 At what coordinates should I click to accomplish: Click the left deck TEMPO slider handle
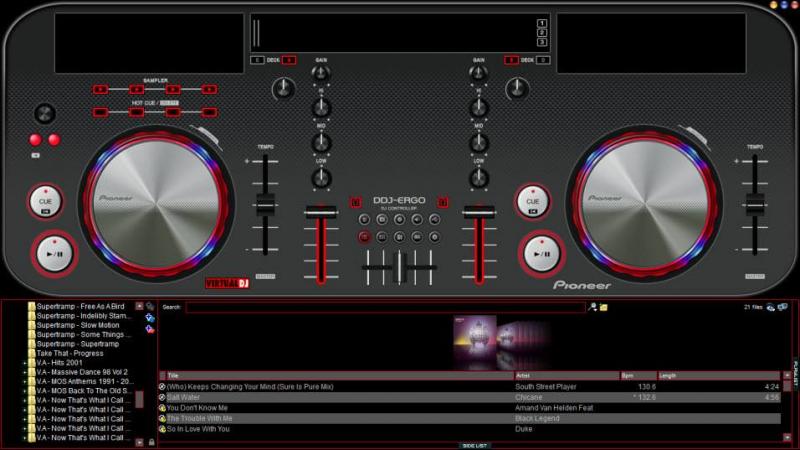265,205
